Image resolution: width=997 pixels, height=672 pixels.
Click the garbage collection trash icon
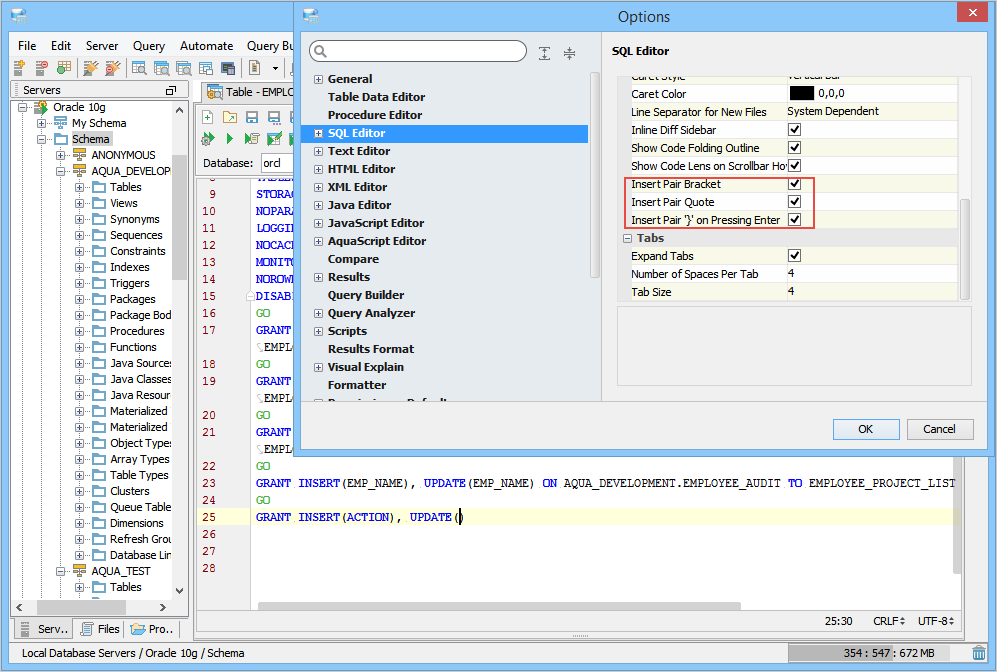click(x=979, y=653)
